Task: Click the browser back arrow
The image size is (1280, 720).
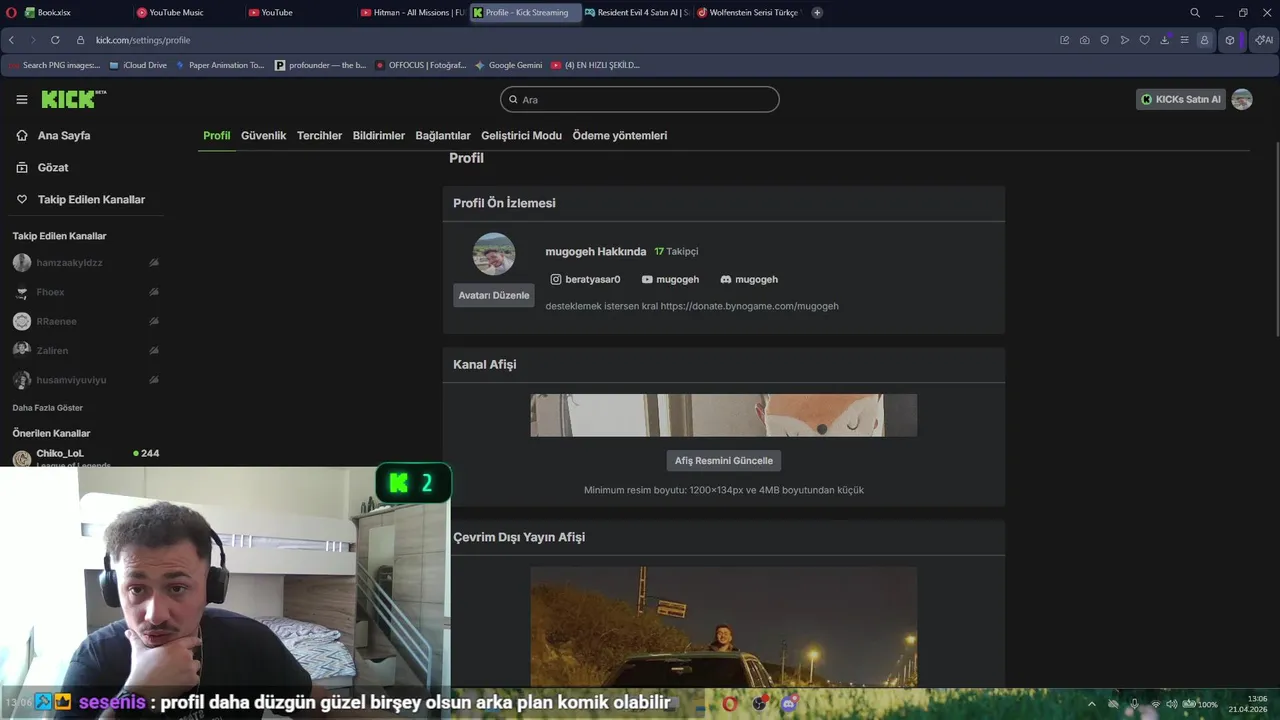Action: coord(11,40)
